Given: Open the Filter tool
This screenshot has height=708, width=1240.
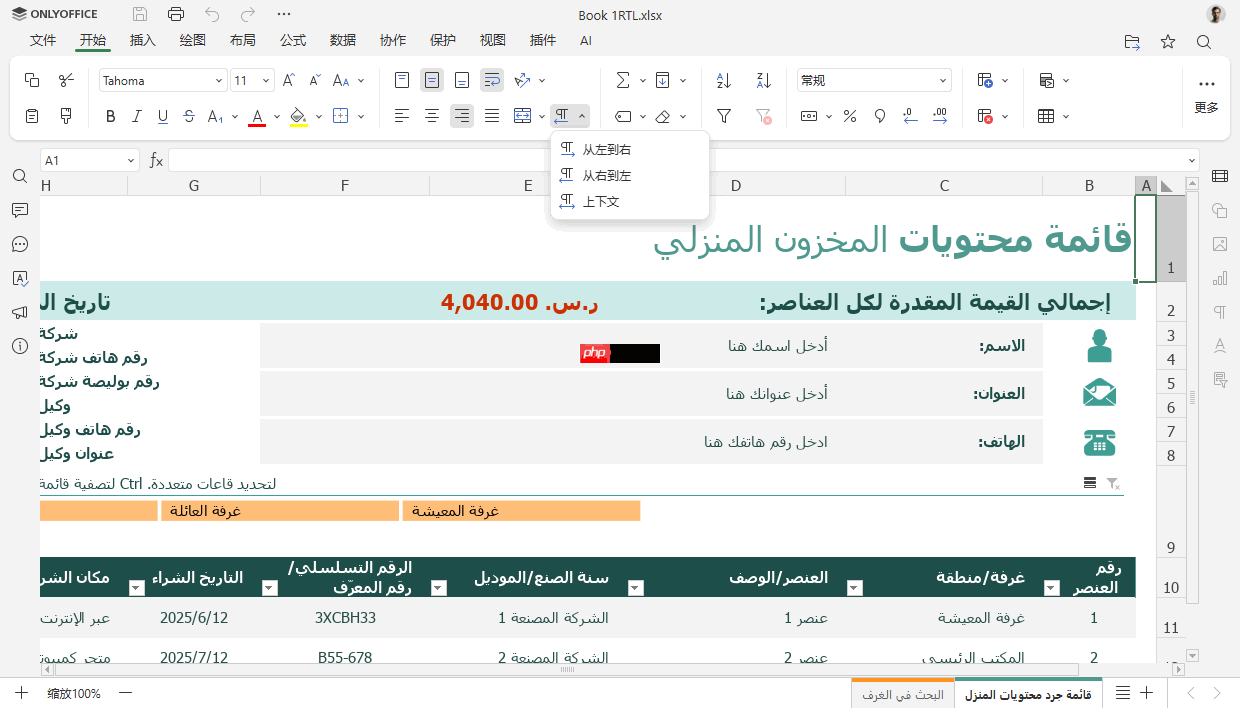Looking at the screenshot, I should point(723,115).
